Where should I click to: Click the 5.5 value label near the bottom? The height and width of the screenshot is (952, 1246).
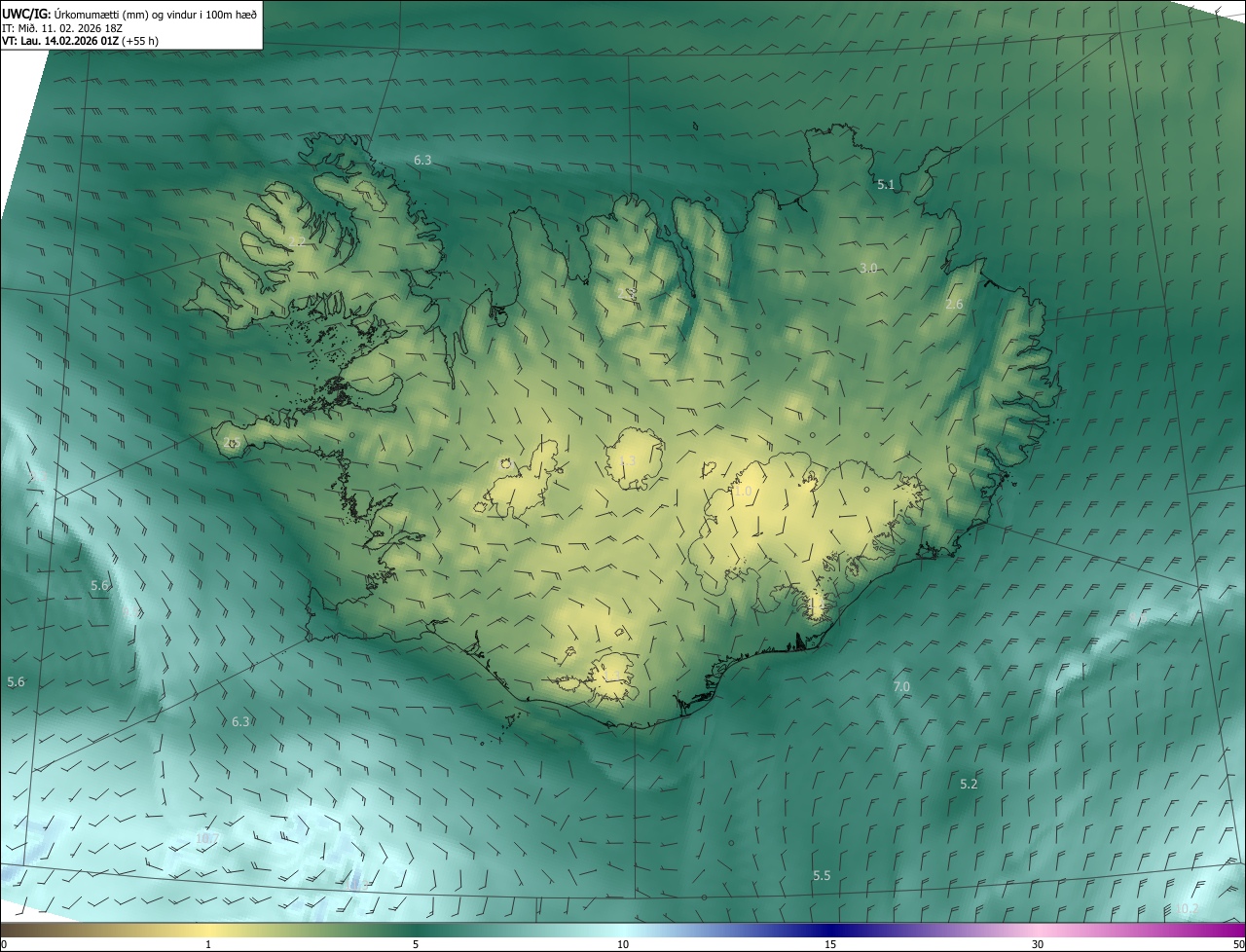(822, 876)
